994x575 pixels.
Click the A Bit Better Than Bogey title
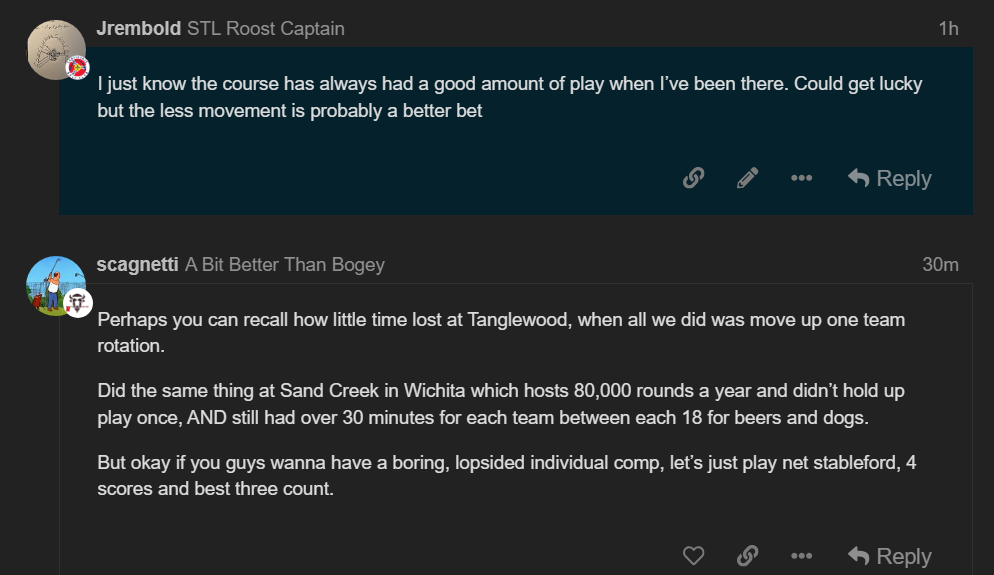point(285,265)
